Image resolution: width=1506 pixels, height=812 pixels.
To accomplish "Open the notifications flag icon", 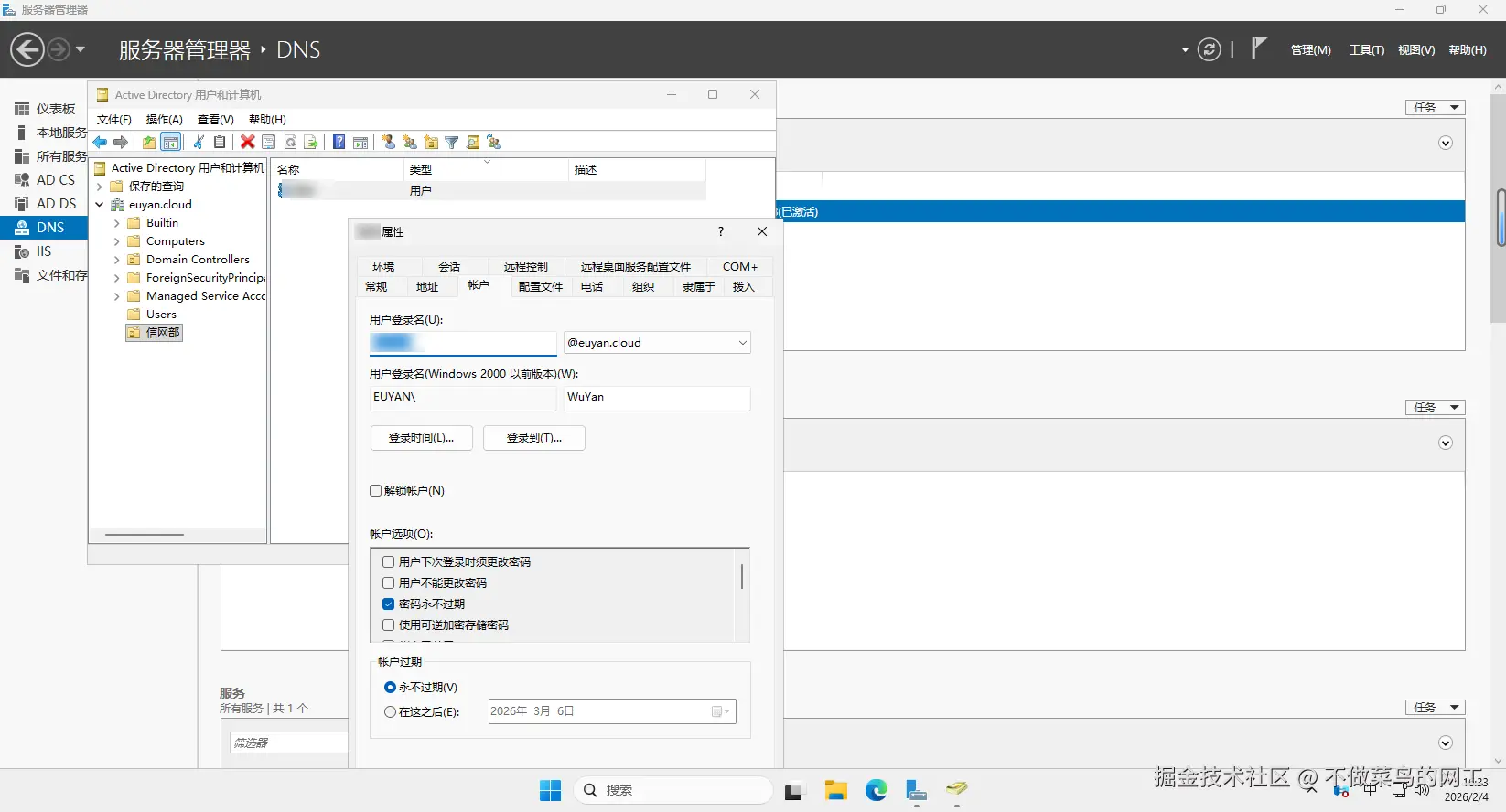I will [1259, 48].
